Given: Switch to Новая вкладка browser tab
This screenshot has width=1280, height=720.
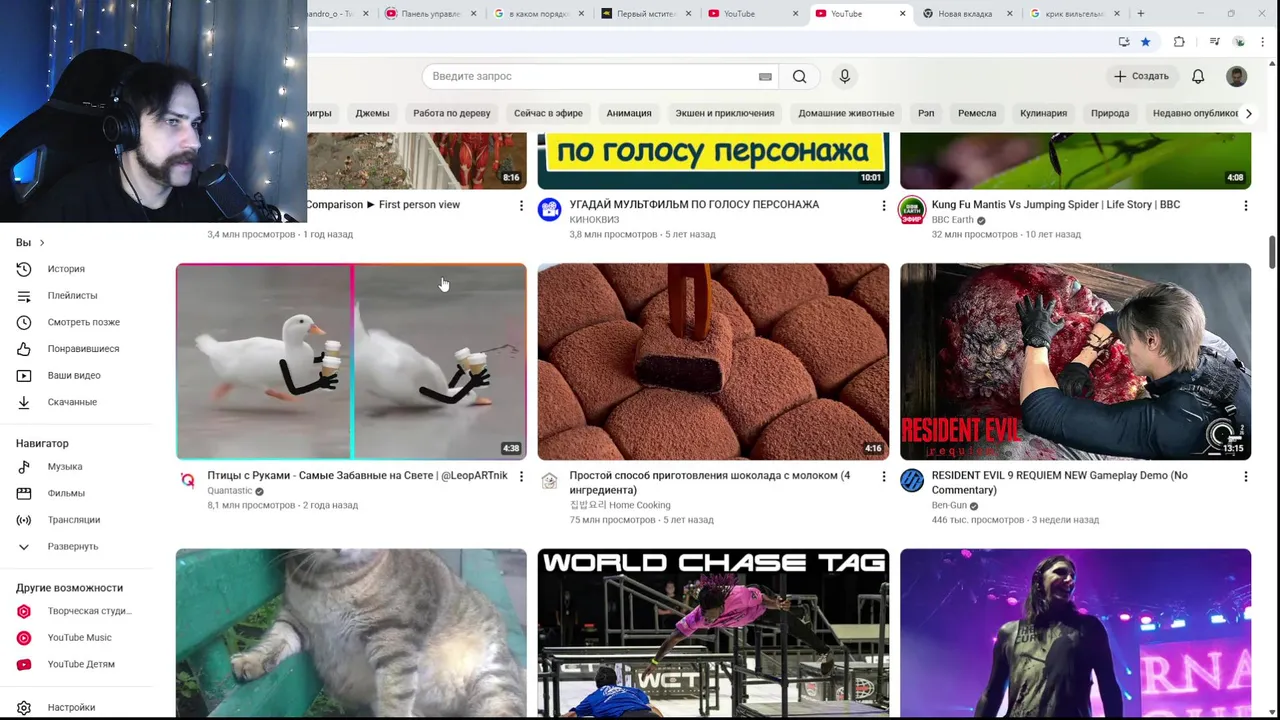Looking at the screenshot, I should tap(965, 14).
